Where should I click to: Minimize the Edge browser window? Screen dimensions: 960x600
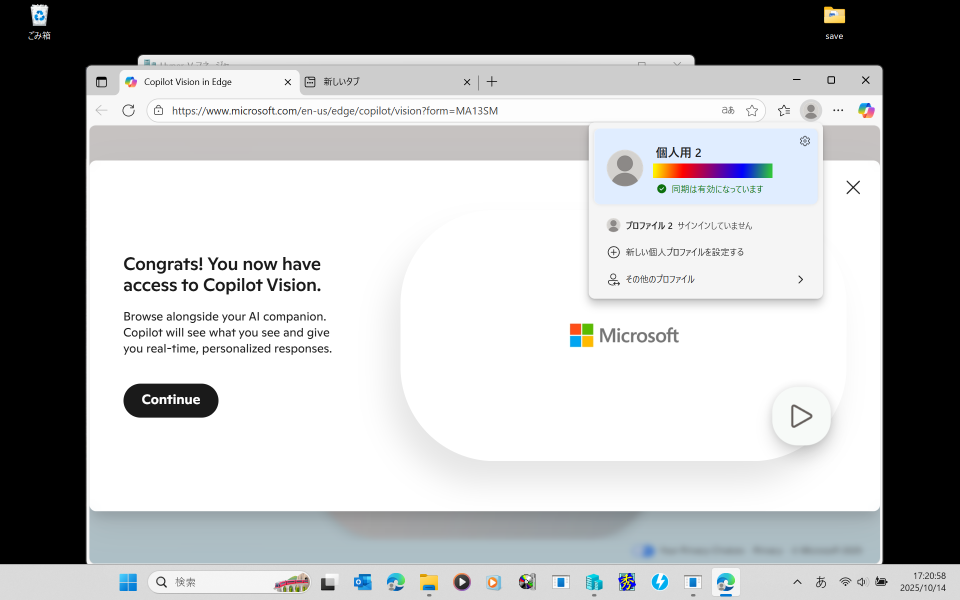[797, 80]
